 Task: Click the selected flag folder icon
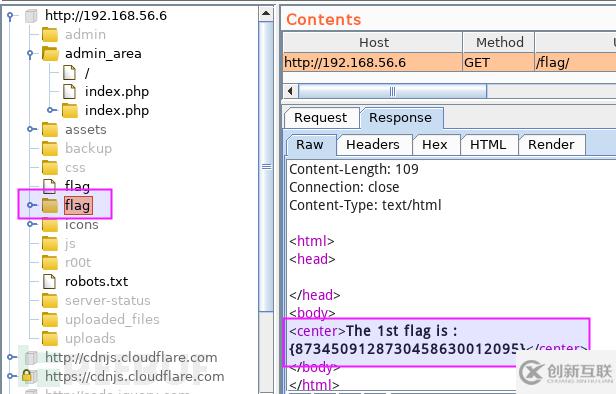[50, 205]
